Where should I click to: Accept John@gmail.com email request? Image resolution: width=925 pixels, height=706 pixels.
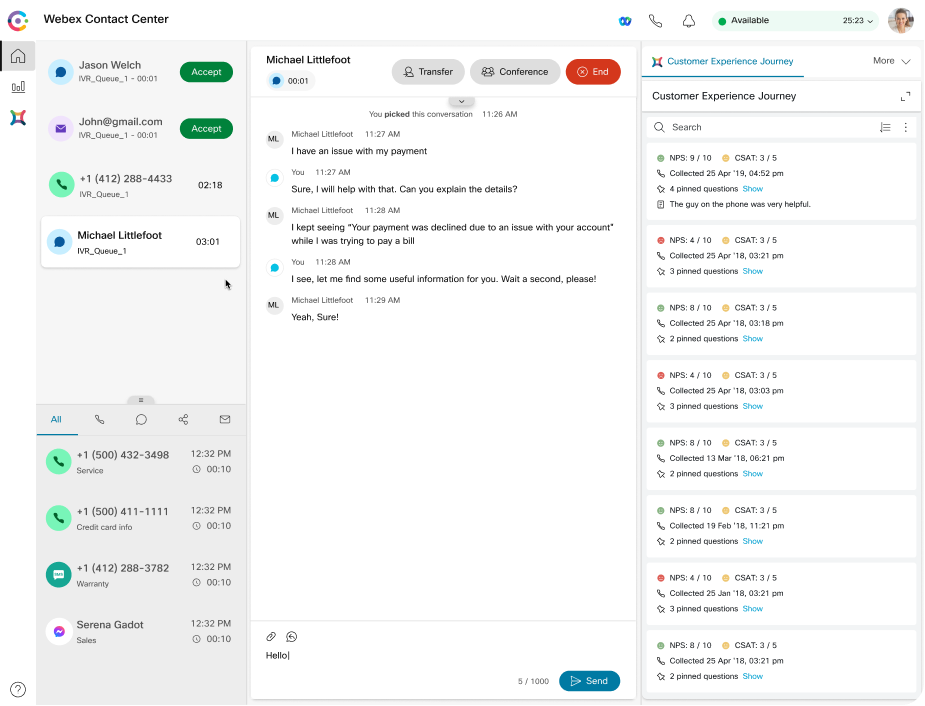click(x=206, y=129)
